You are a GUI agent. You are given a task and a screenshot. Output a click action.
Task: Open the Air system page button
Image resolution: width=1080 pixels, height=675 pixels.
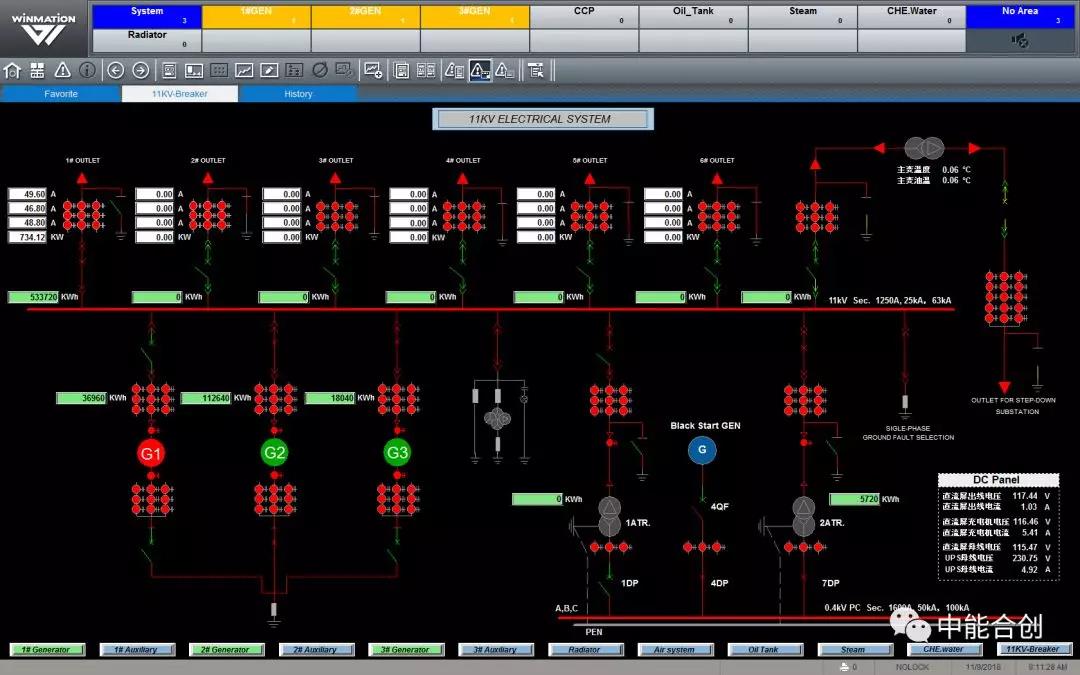(674, 650)
